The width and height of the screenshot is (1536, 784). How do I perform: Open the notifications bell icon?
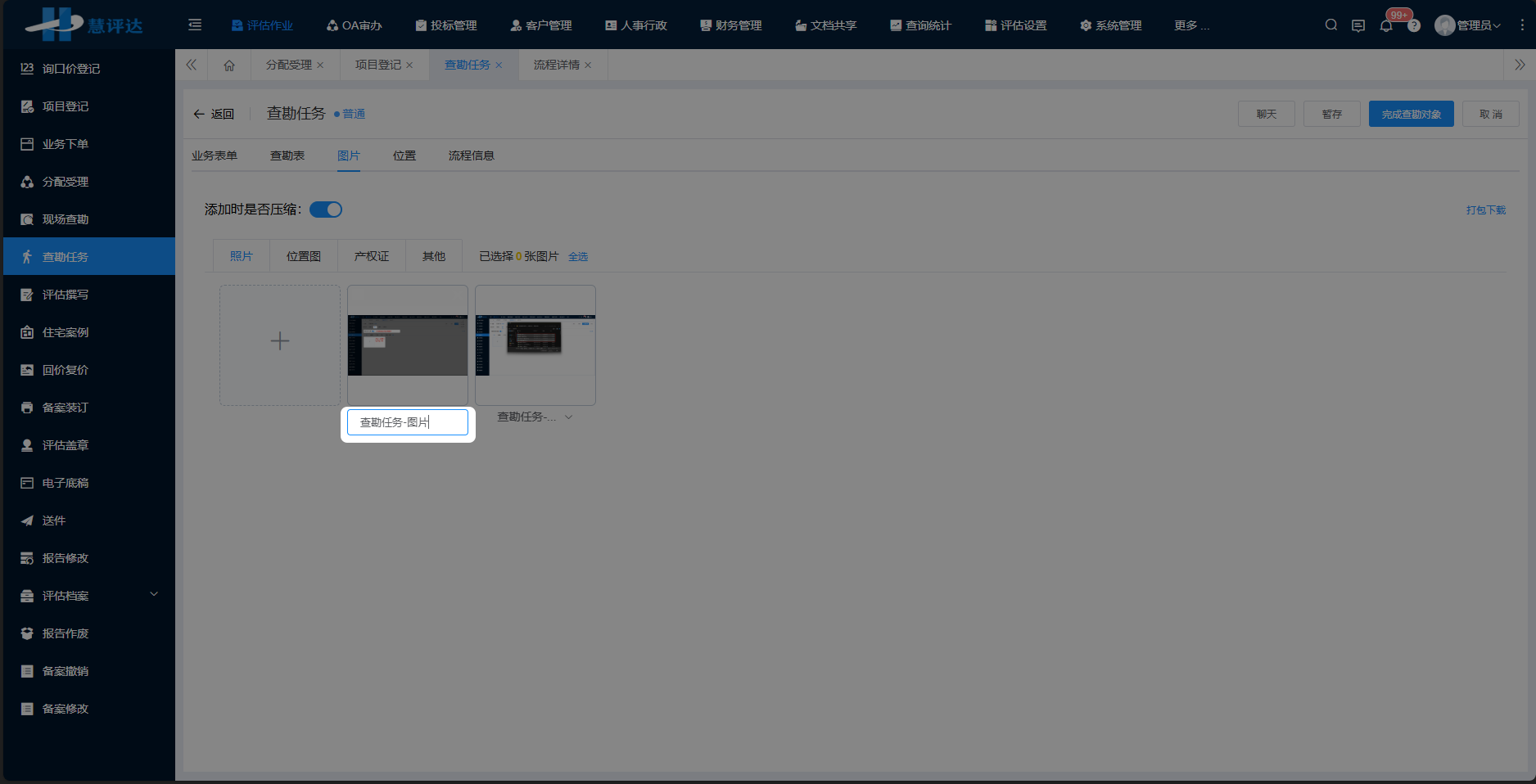[x=1386, y=26]
